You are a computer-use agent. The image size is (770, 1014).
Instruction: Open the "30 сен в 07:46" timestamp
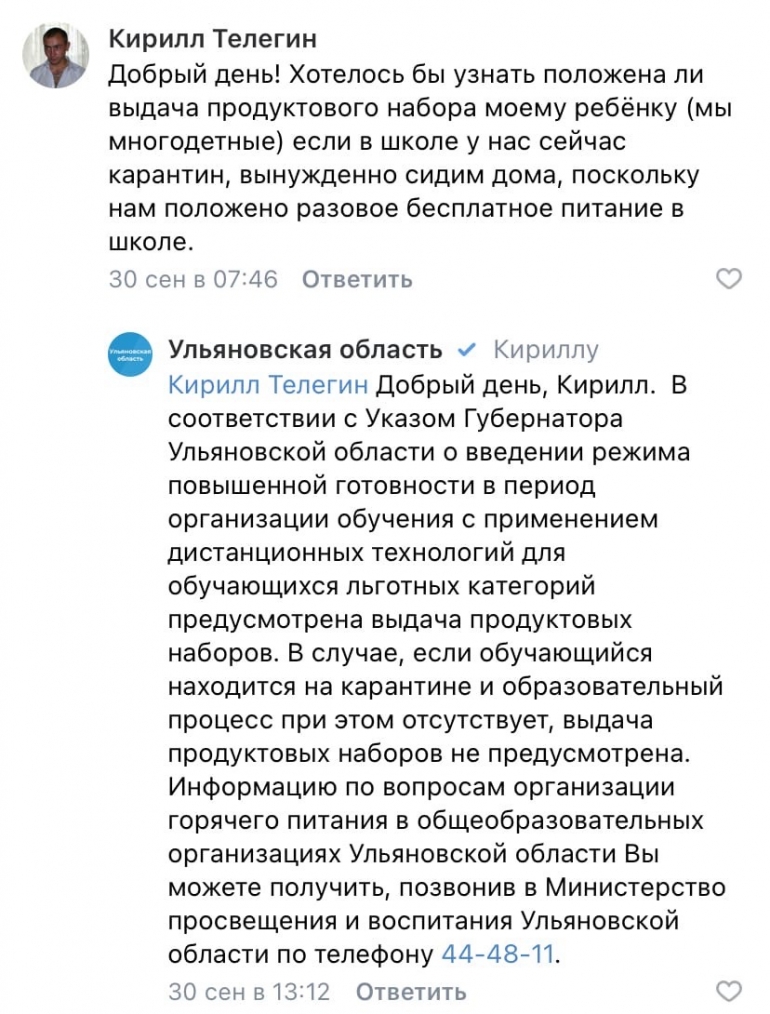[x=193, y=279]
